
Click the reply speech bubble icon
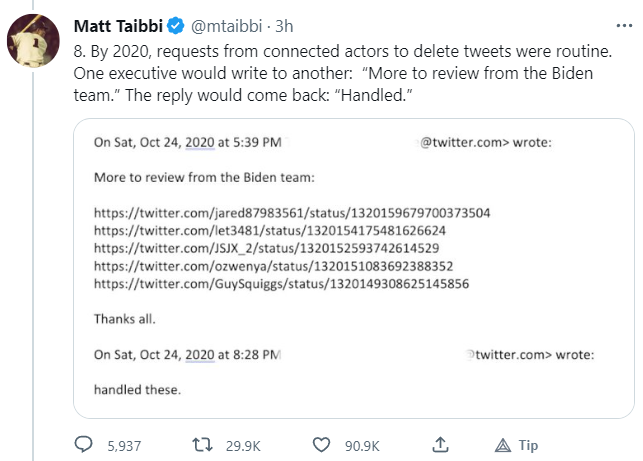84,445
